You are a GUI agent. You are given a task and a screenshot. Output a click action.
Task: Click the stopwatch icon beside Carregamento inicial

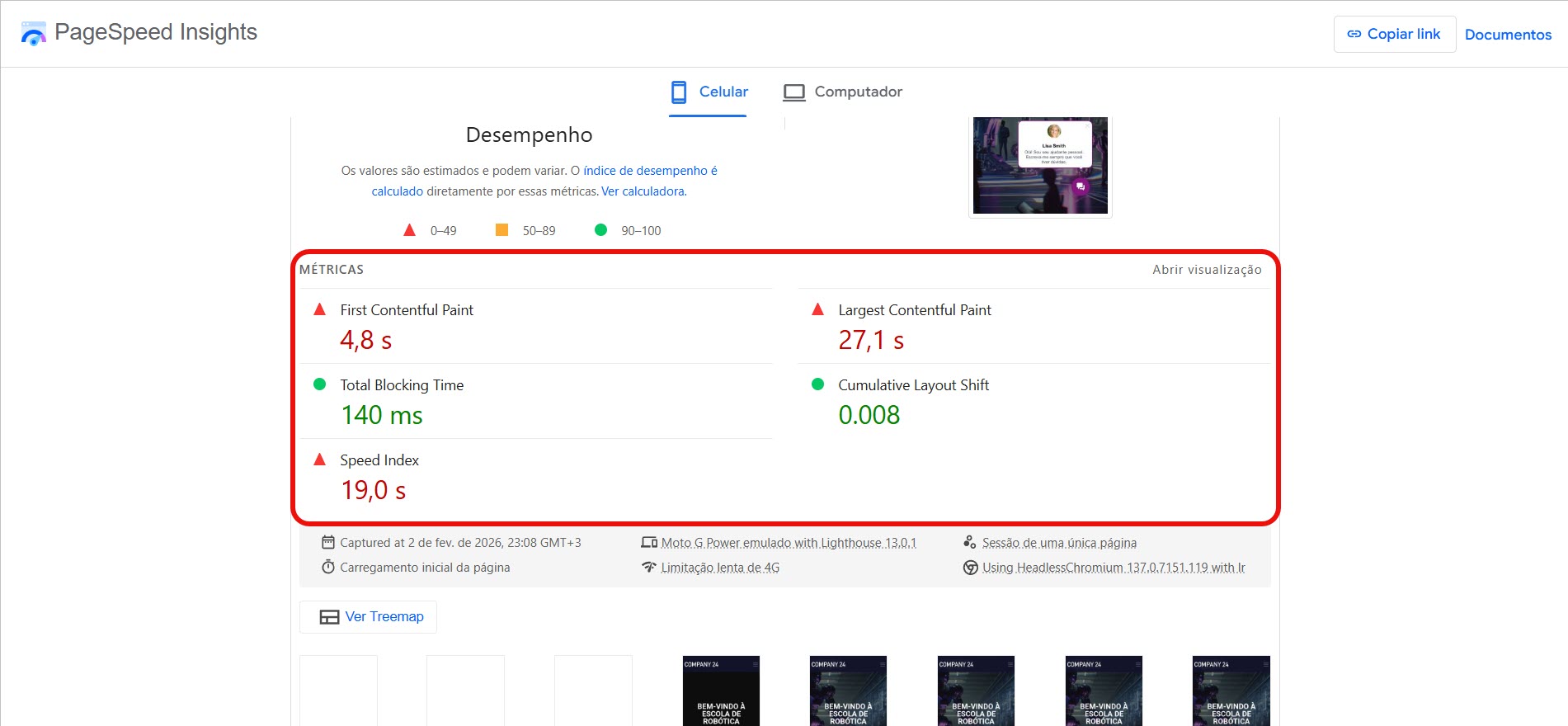pos(328,567)
